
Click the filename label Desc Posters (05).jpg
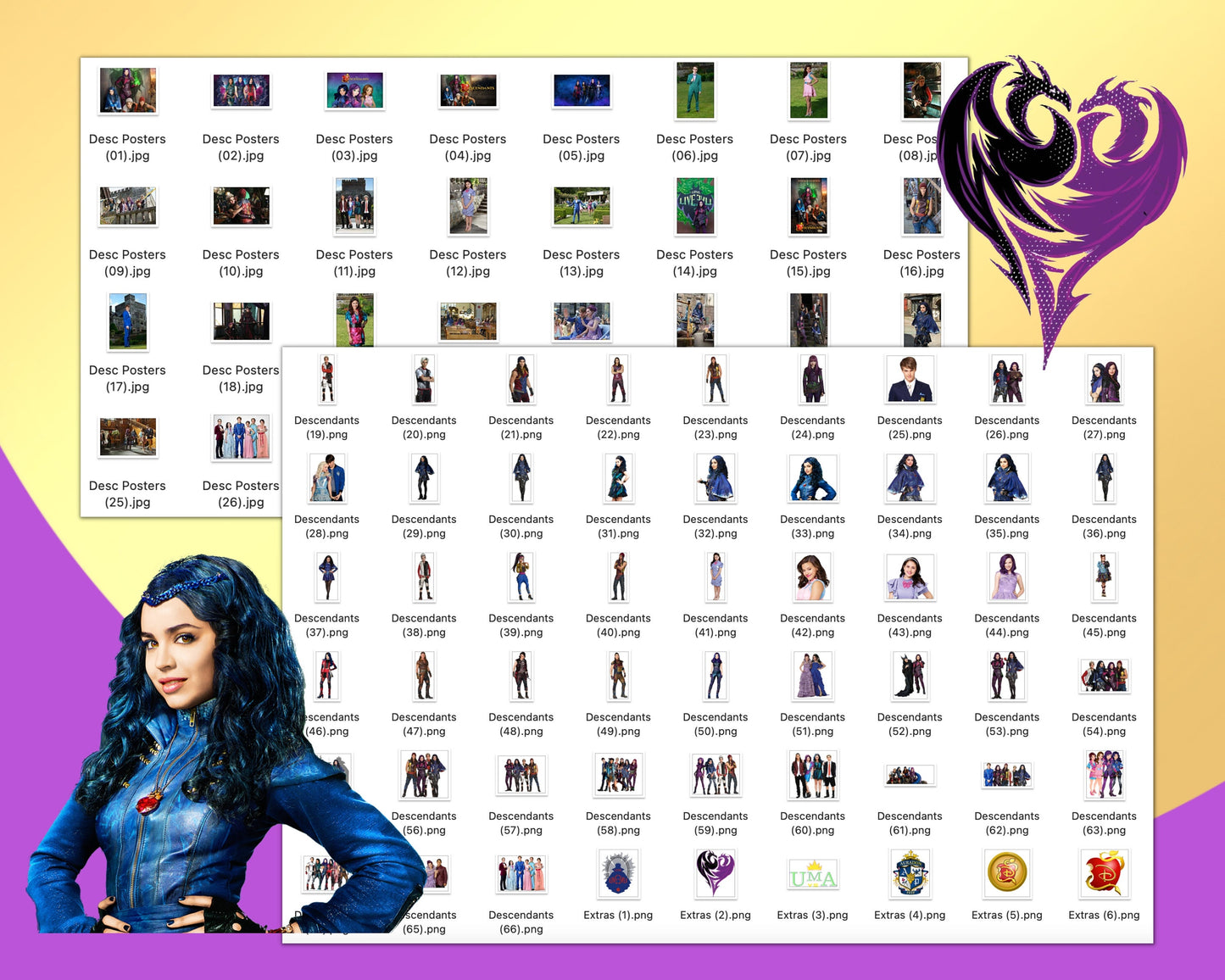point(582,147)
